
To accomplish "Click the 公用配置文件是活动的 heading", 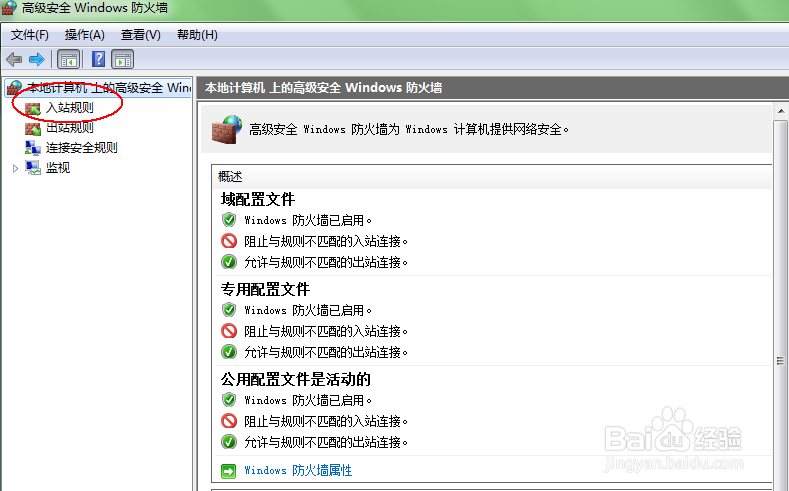I will tap(295, 379).
